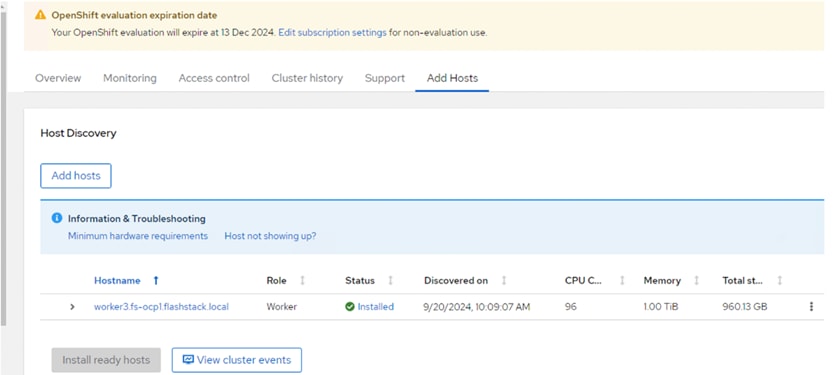Open the kebab actions menu for worker3
834x375 pixels.
click(x=811, y=306)
